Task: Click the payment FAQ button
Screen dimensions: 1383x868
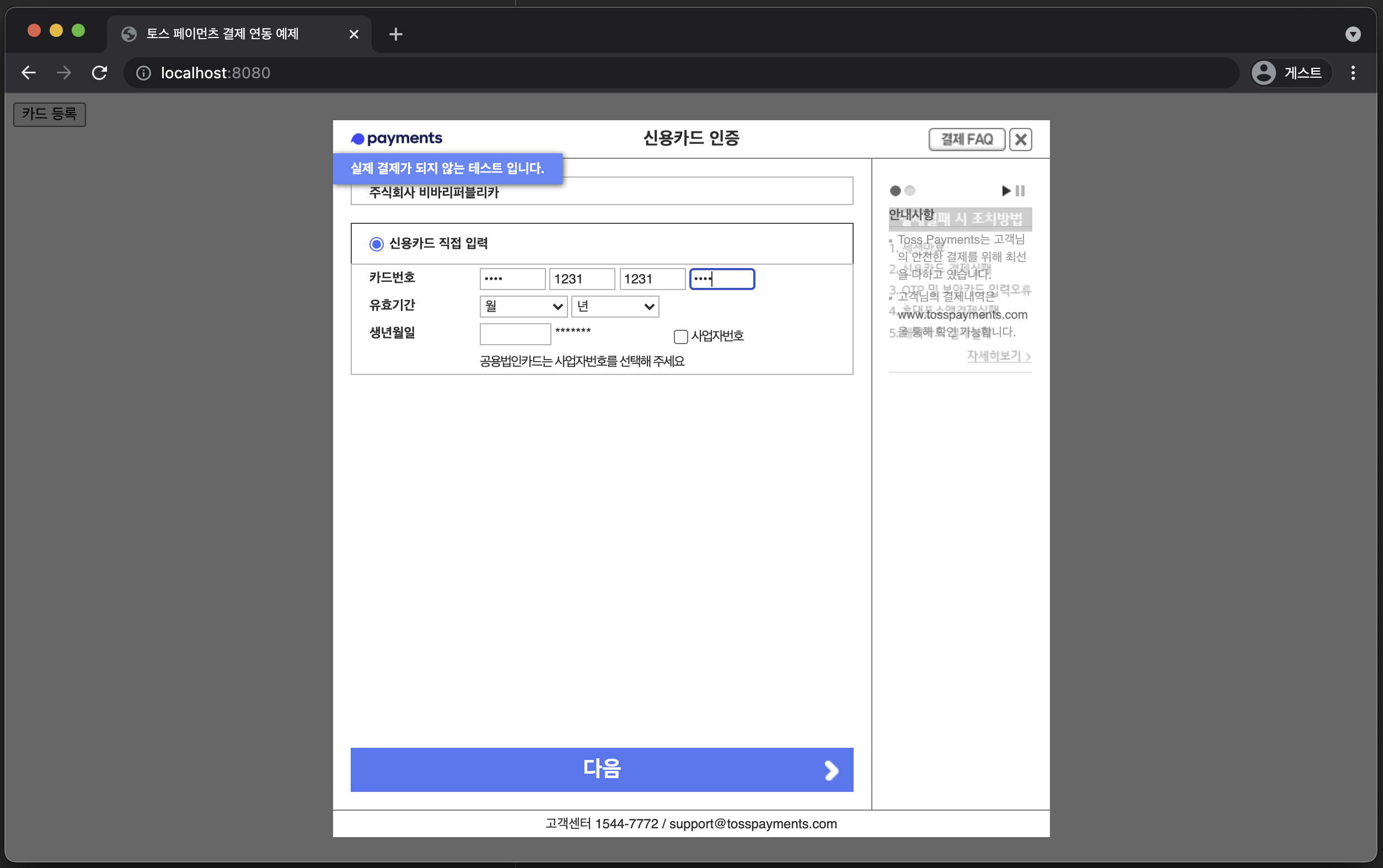Action: point(966,140)
